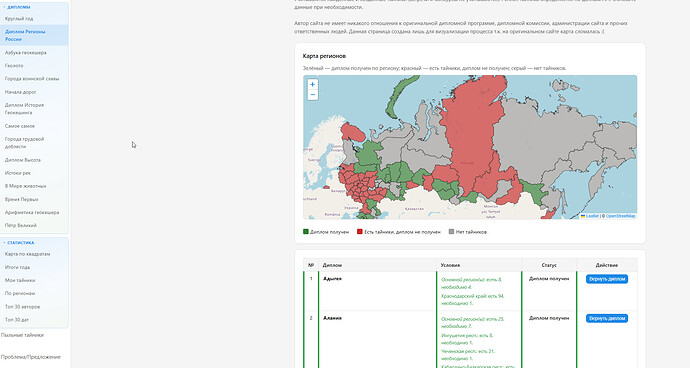The height and width of the screenshot is (368, 690).
Task: Open the 'Пыльные тайники' link
Action: tap(22, 335)
